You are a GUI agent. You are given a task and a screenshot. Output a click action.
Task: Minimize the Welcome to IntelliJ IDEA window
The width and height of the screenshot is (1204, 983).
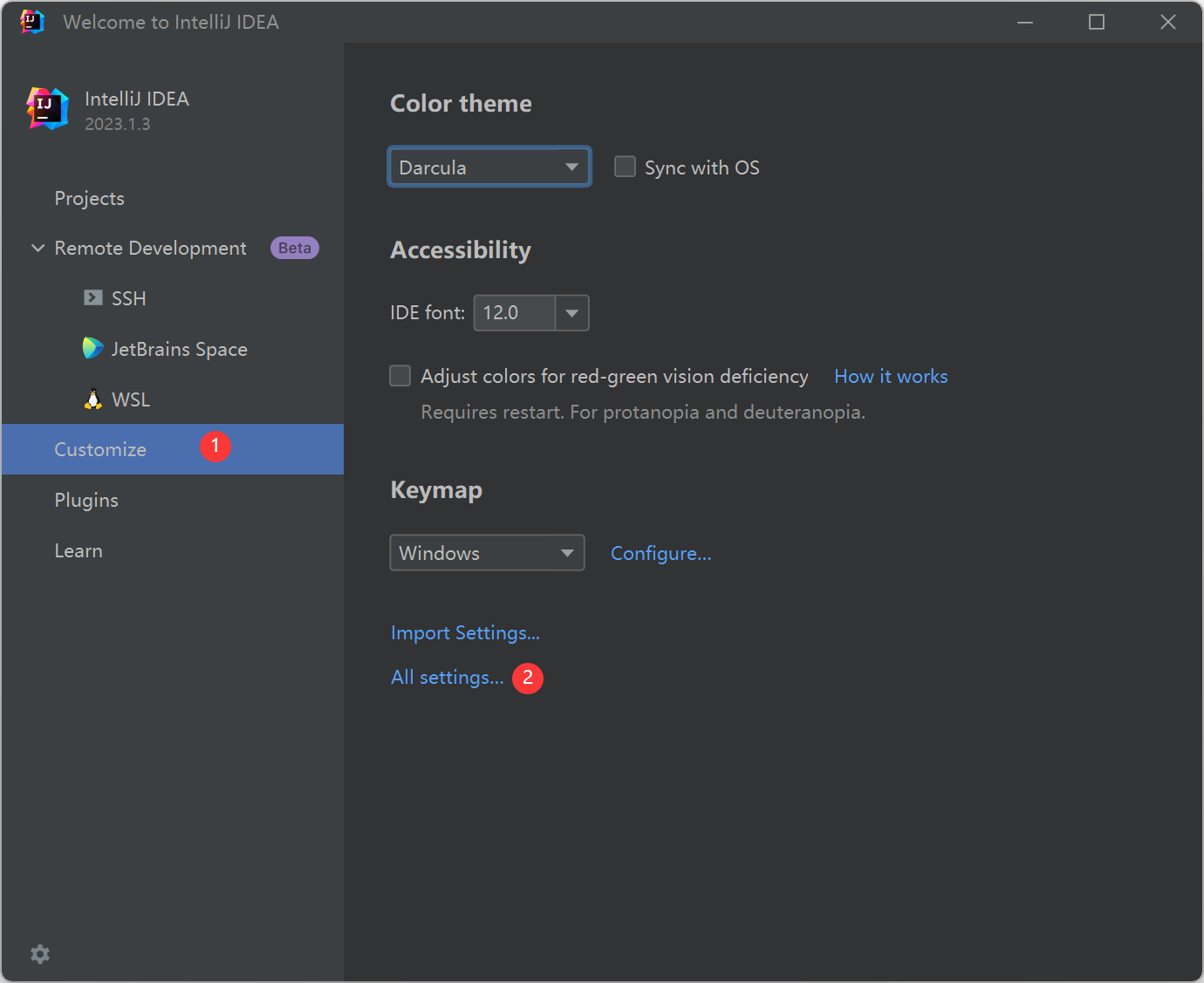tap(1025, 22)
